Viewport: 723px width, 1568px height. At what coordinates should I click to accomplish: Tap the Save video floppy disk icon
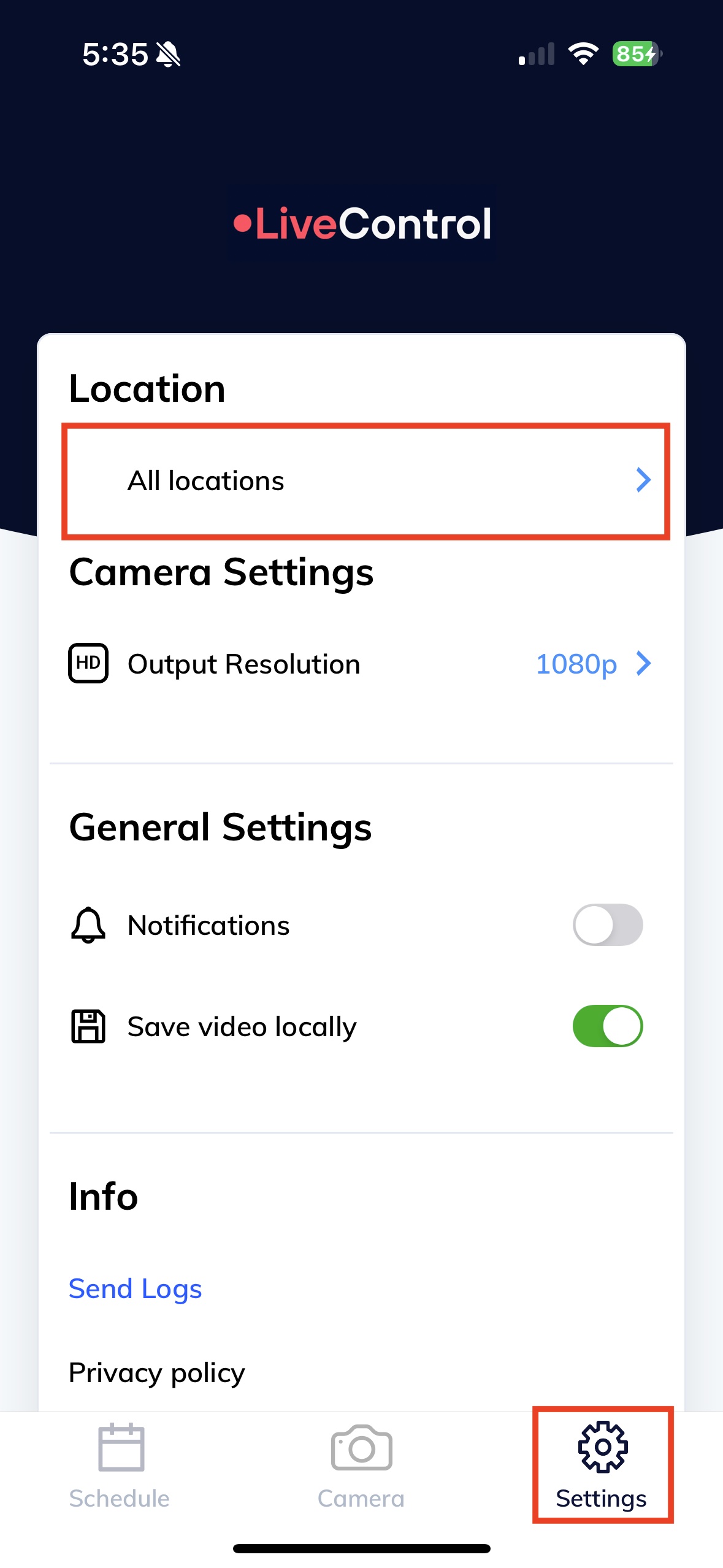point(88,1026)
